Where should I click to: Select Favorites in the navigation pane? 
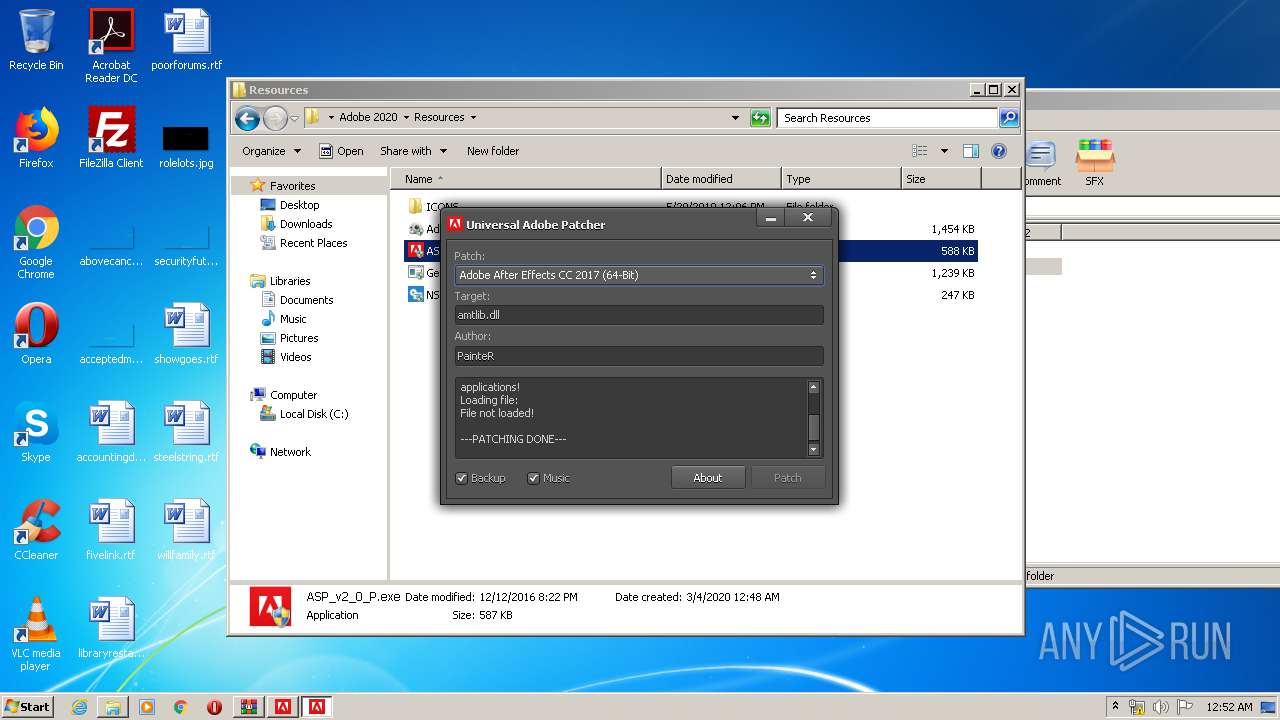tap(292, 186)
